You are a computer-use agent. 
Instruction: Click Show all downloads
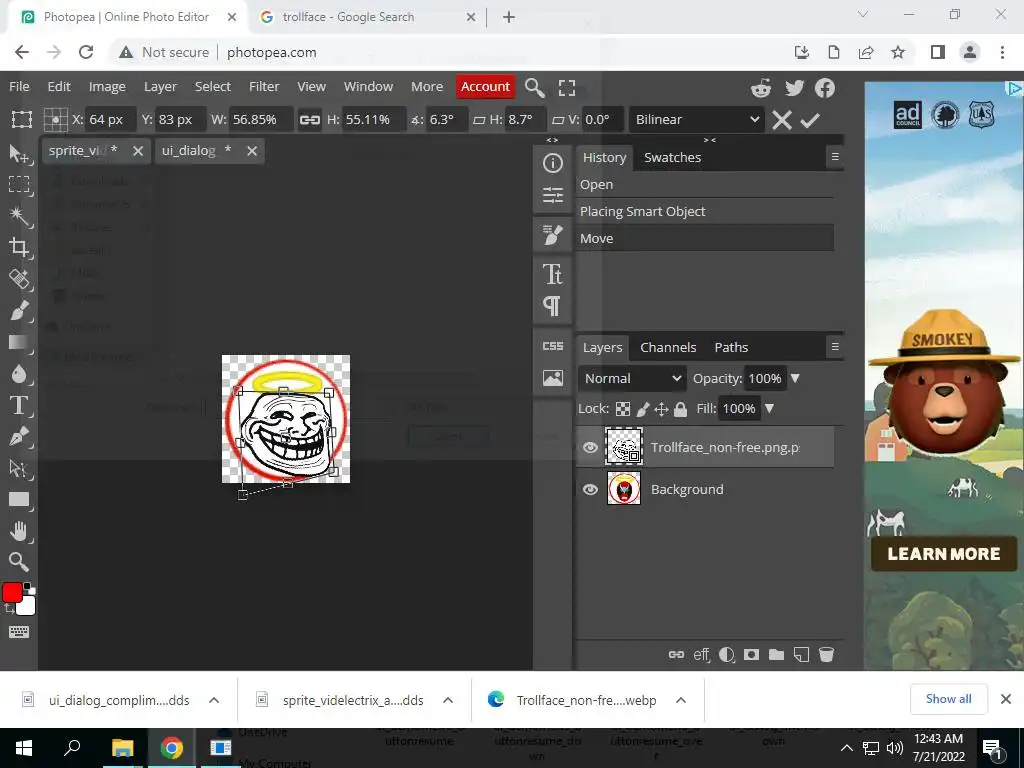[x=948, y=699]
